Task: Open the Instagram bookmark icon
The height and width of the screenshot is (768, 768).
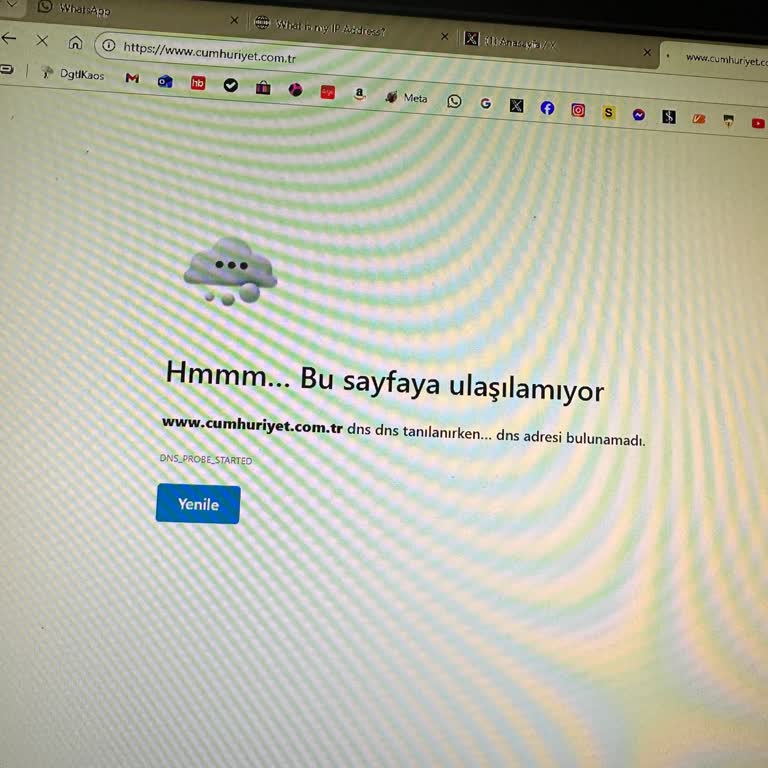Action: (x=578, y=110)
